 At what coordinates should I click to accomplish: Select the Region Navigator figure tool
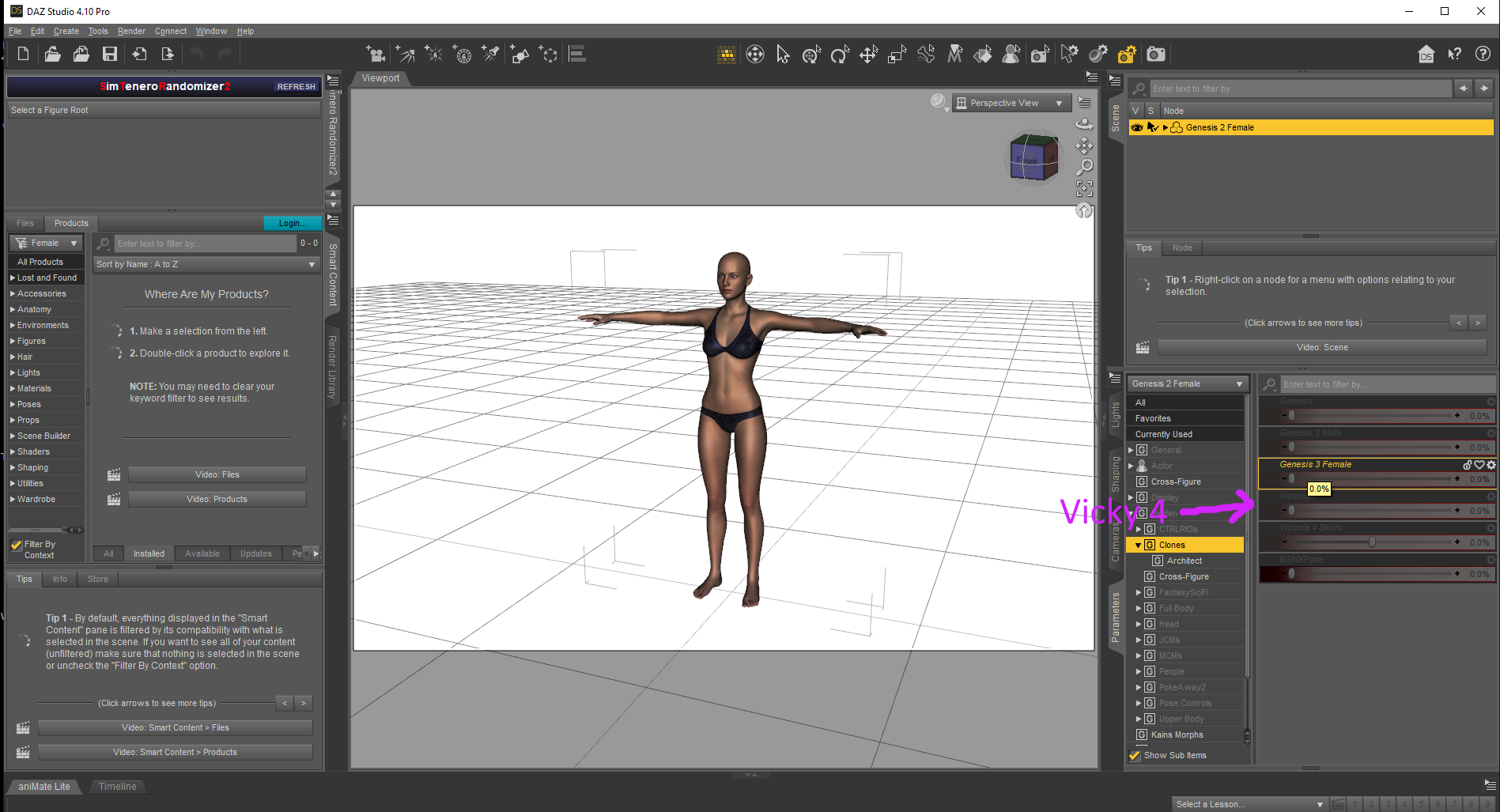1011,54
